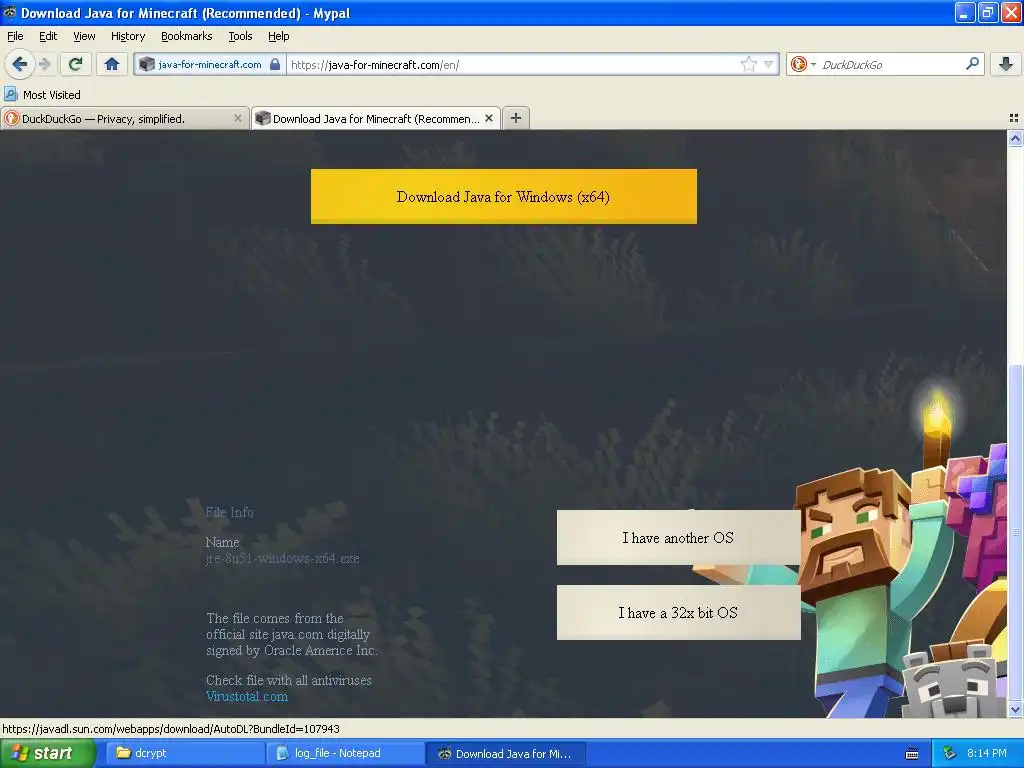Viewport: 1024px width, 768px height.
Task: Open the File menu
Action: [15, 36]
